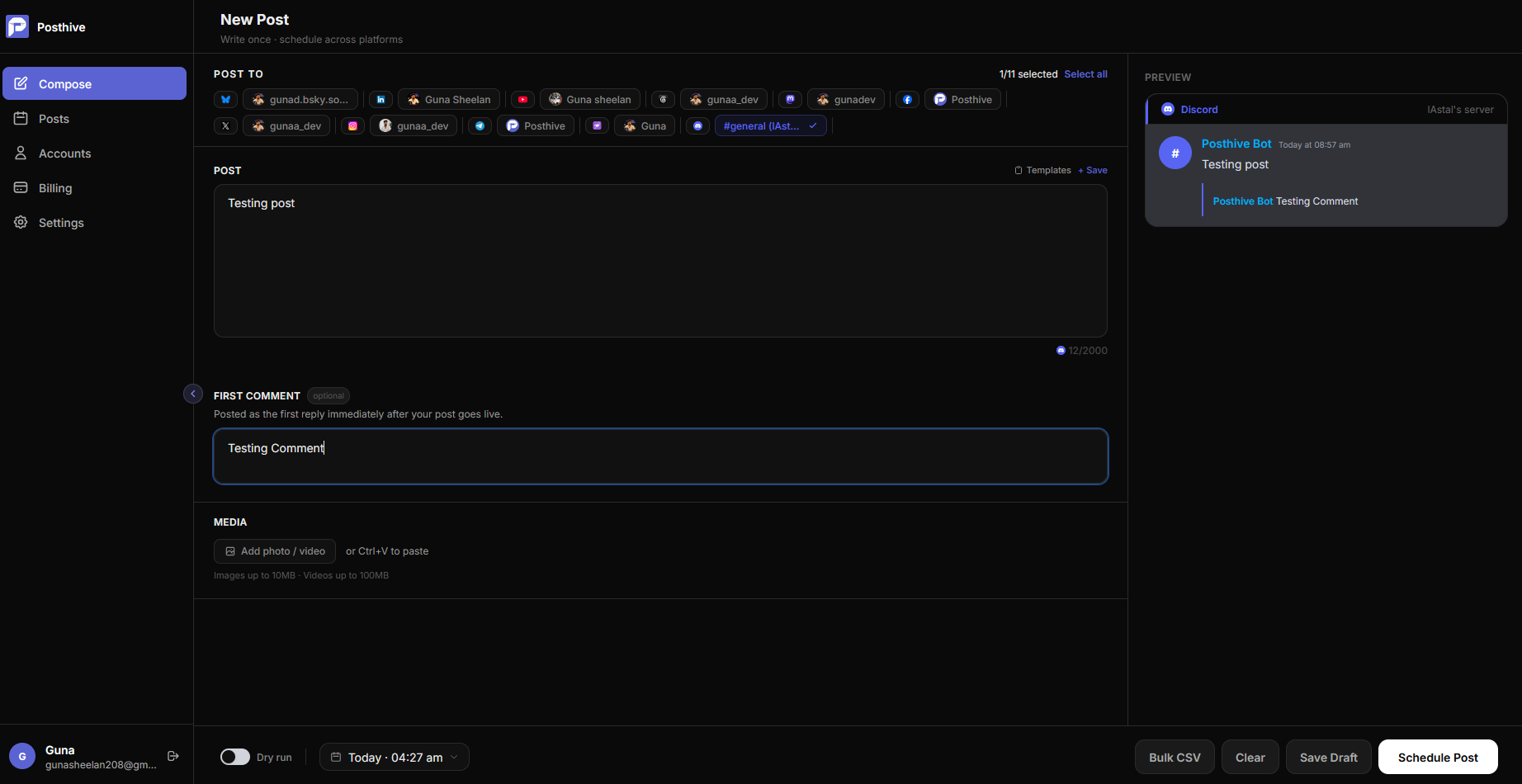Click the Mastodon platform icon
The width and height of the screenshot is (1522, 784).
pyautogui.click(x=790, y=100)
